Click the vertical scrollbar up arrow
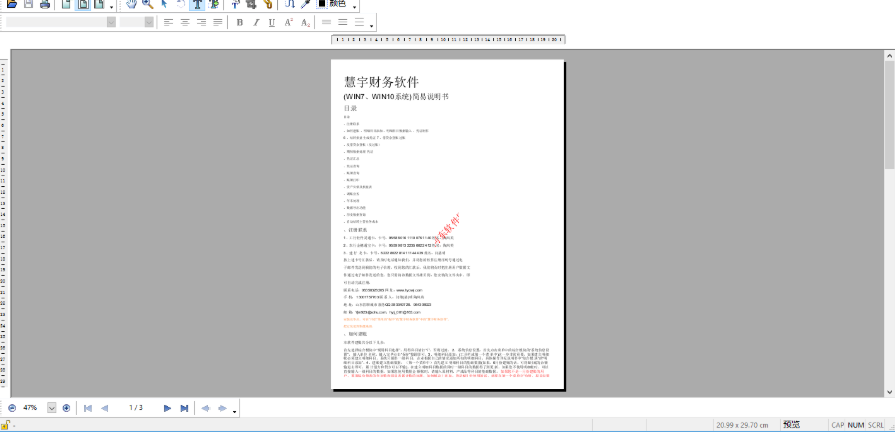 (x=889, y=55)
